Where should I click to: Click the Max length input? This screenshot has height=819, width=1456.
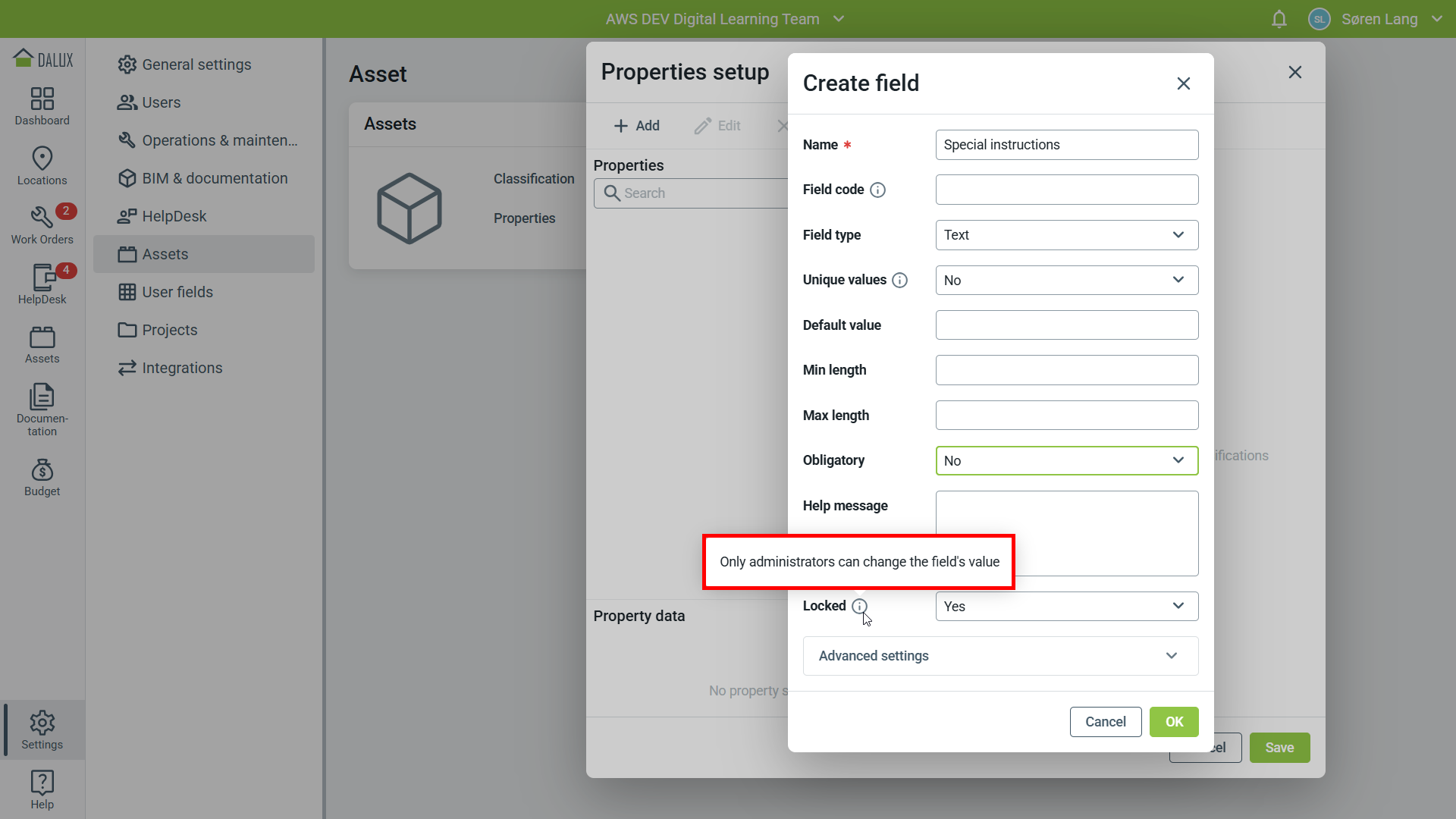pyautogui.click(x=1066, y=416)
